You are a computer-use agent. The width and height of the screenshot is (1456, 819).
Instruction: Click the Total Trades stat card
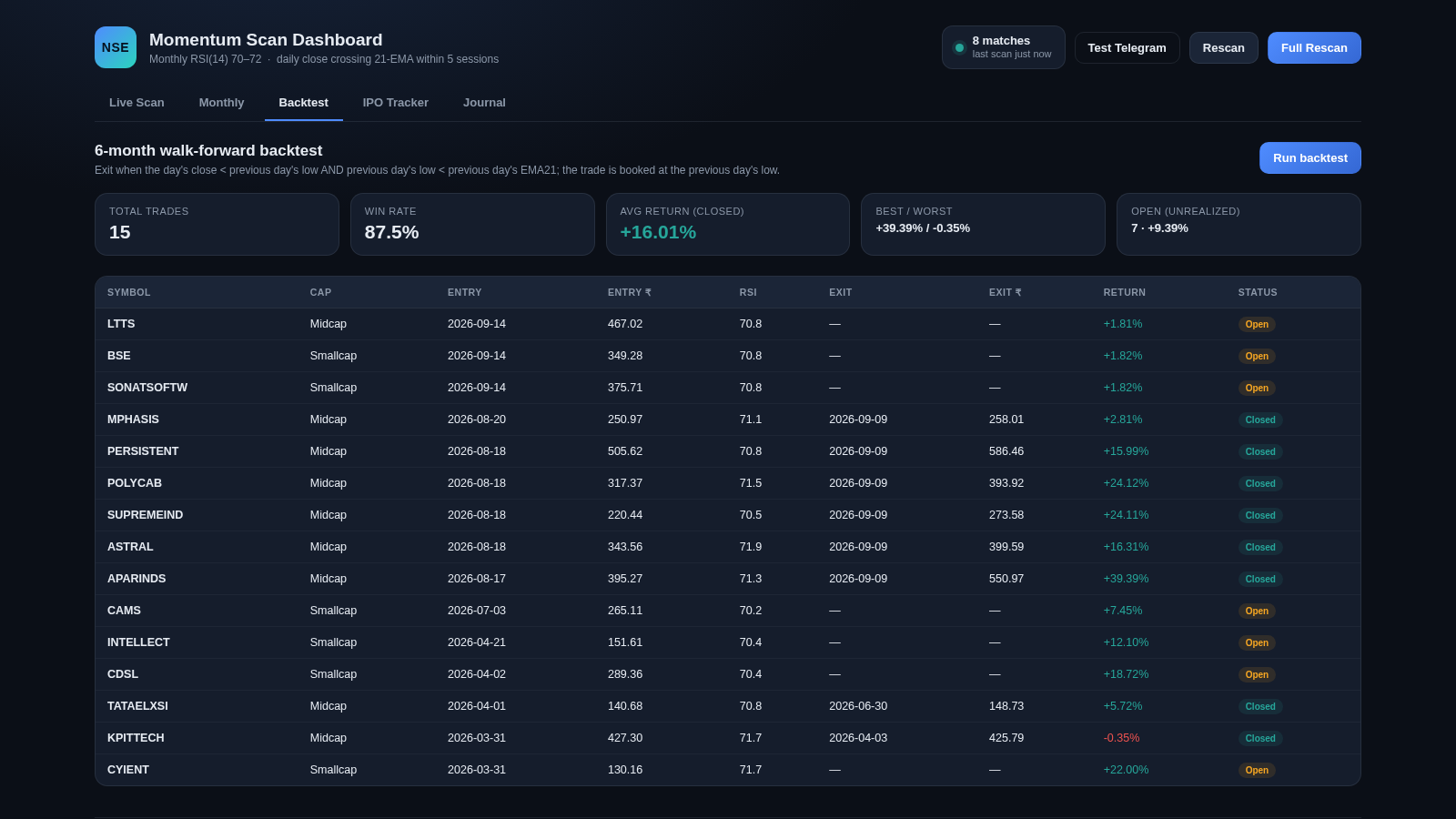point(217,224)
